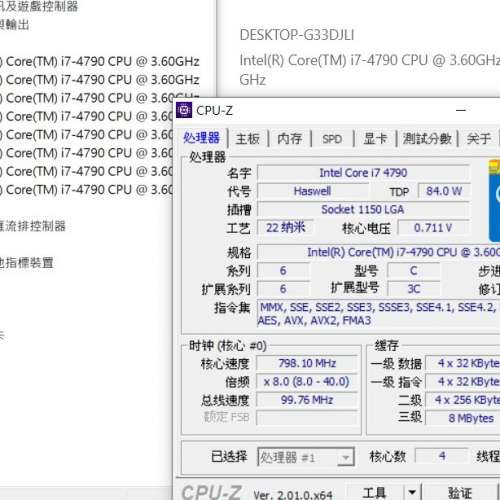Image resolution: width=500 pixels, height=500 pixels.
Task: Click the 一级 指令 cache value
Action: point(463,382)
